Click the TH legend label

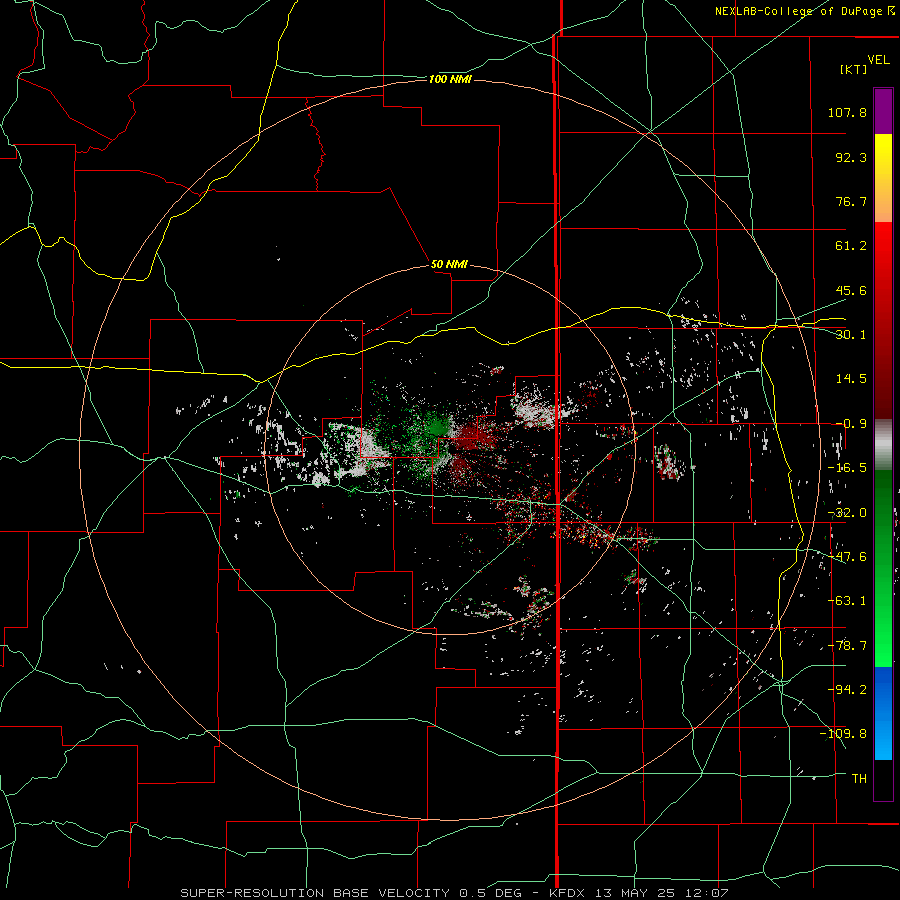pos(859,778)
